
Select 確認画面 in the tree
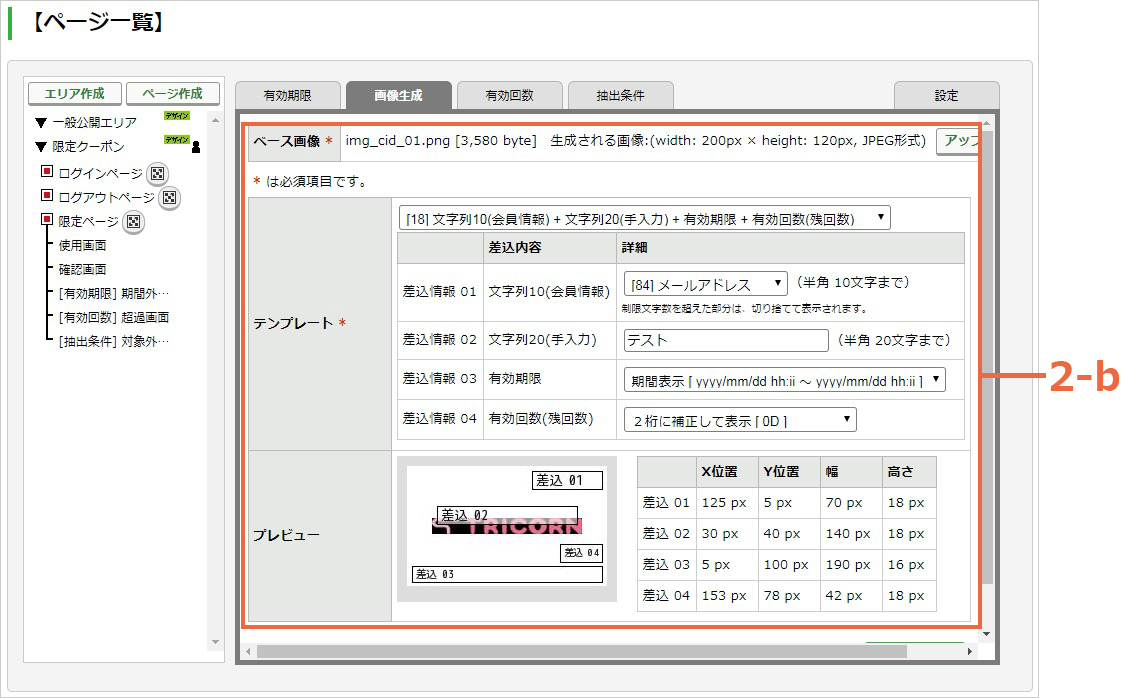tap(82, 269)
